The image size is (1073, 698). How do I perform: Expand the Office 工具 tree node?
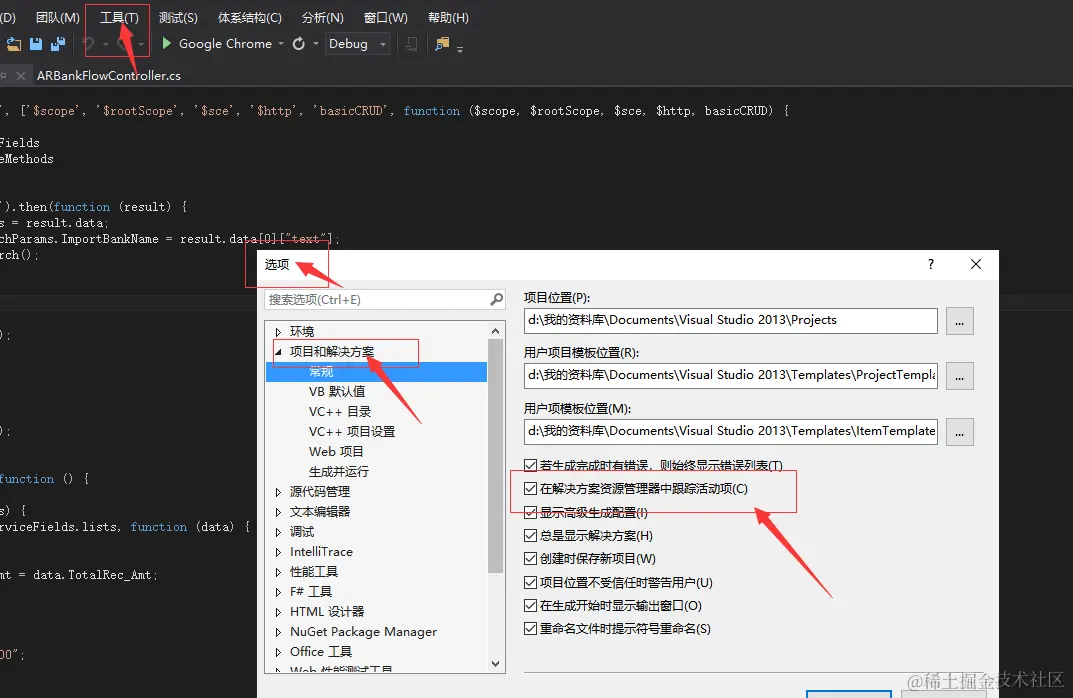point(279,652)
